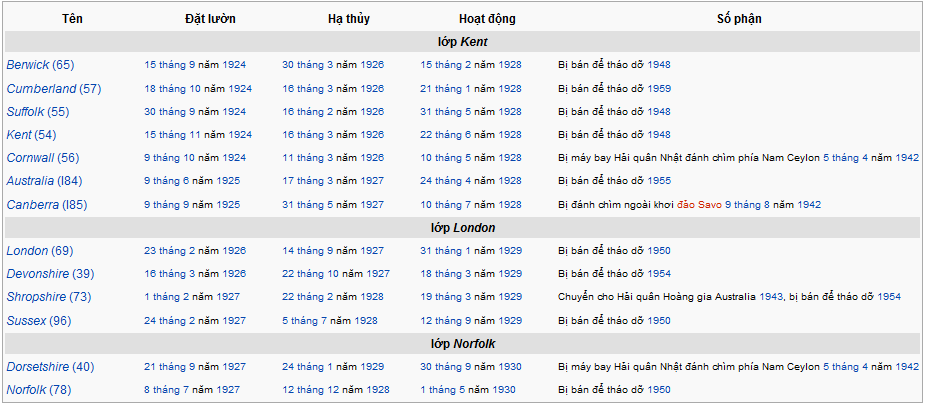Open the Shropshire ship link
The height and width of the screenshot is (405, 925).
click(x=36, y=297)
